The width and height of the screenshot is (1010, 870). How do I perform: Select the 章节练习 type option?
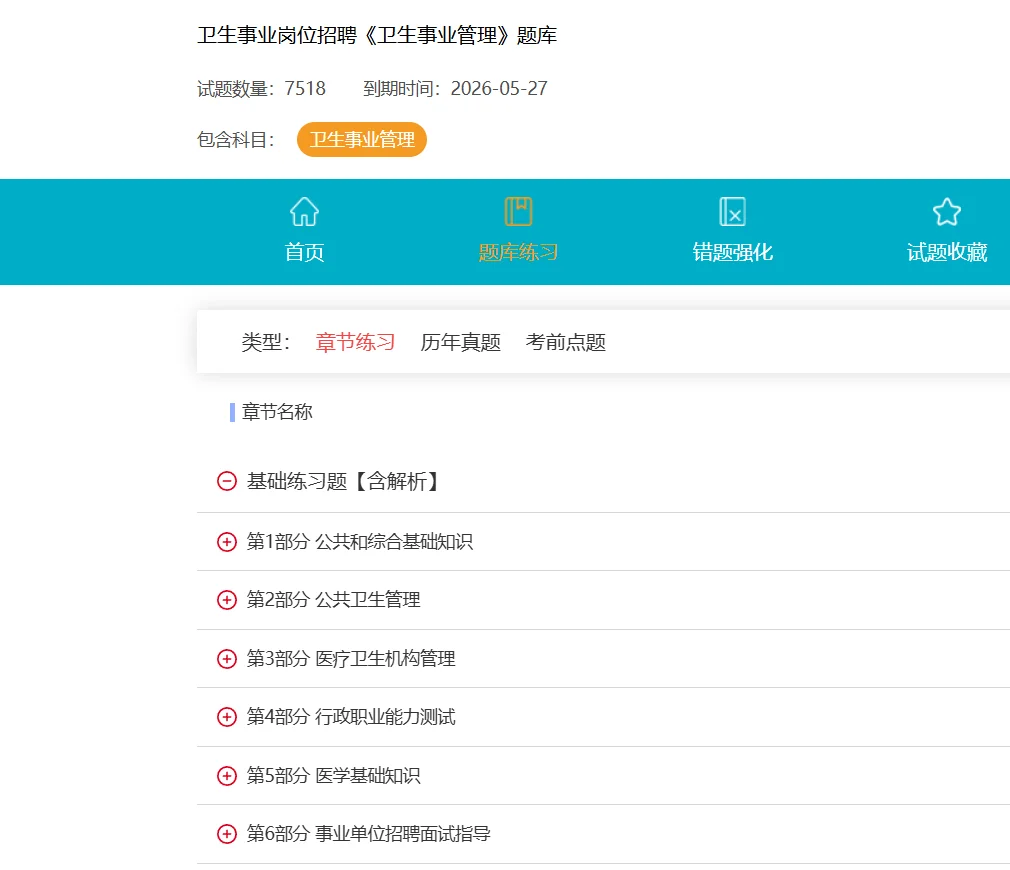pyautogui.click(x=354, y=342)
